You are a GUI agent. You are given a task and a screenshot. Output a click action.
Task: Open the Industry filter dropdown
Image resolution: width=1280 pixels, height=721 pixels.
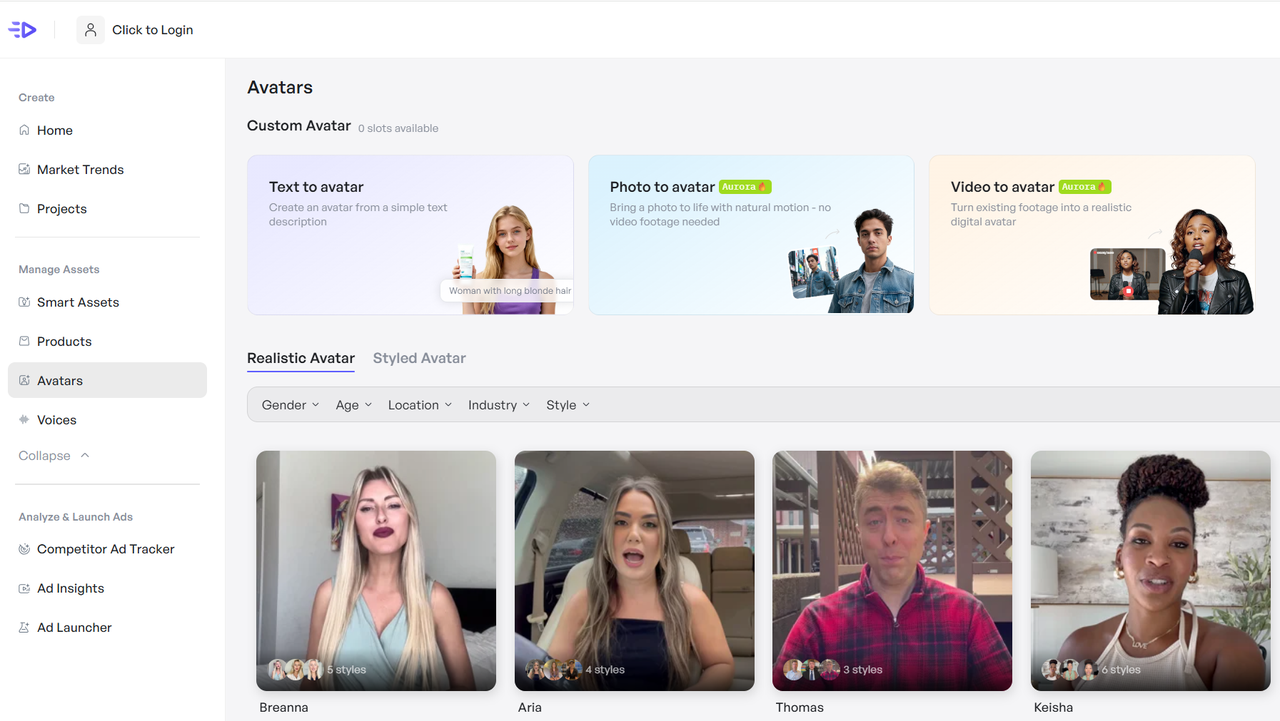(x=498, y=404)
